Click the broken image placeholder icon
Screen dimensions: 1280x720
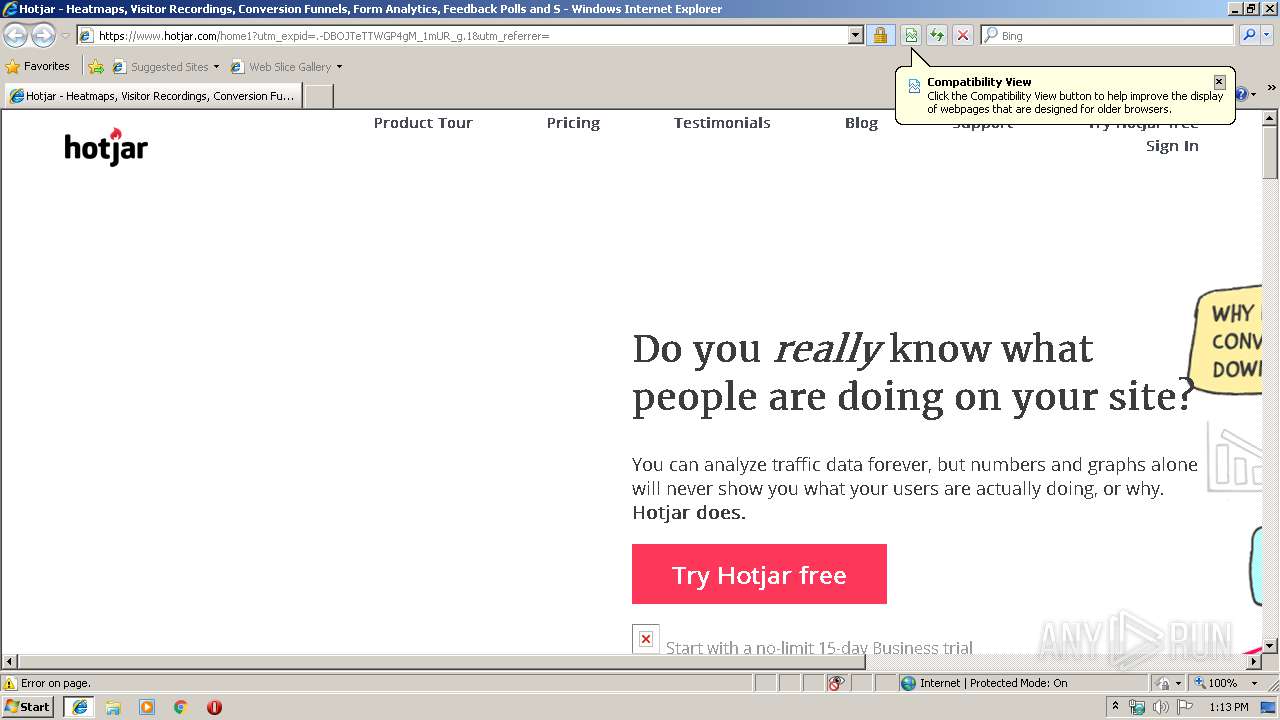pos(646,639)
